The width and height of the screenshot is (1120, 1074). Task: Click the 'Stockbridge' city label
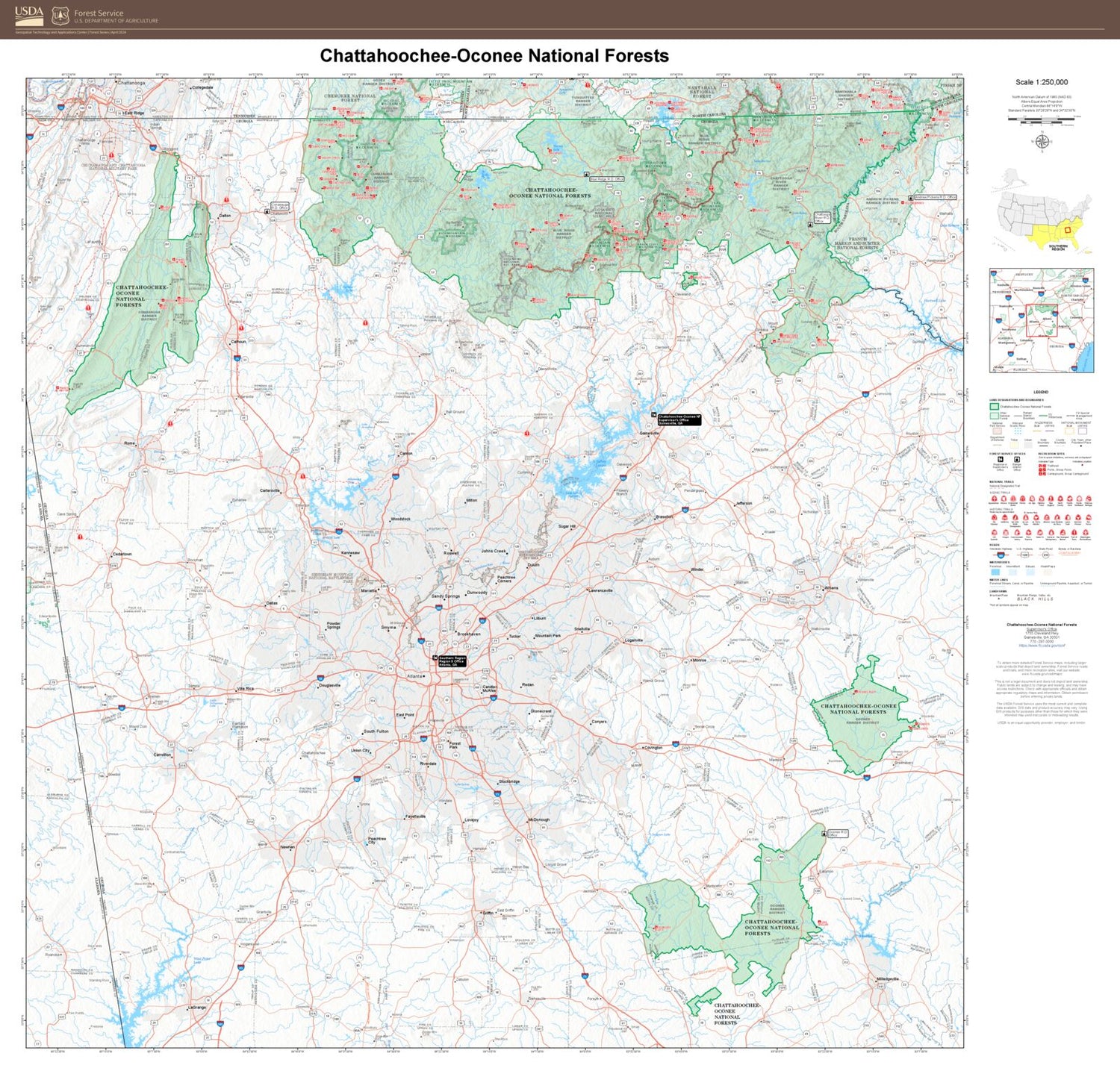click(509, 781)
